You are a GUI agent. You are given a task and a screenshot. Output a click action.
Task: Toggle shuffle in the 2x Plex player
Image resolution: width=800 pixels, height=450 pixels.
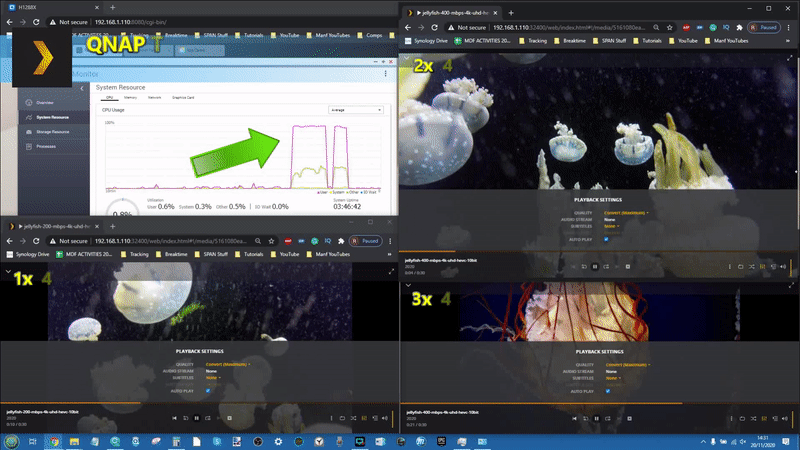pos(752,266)
